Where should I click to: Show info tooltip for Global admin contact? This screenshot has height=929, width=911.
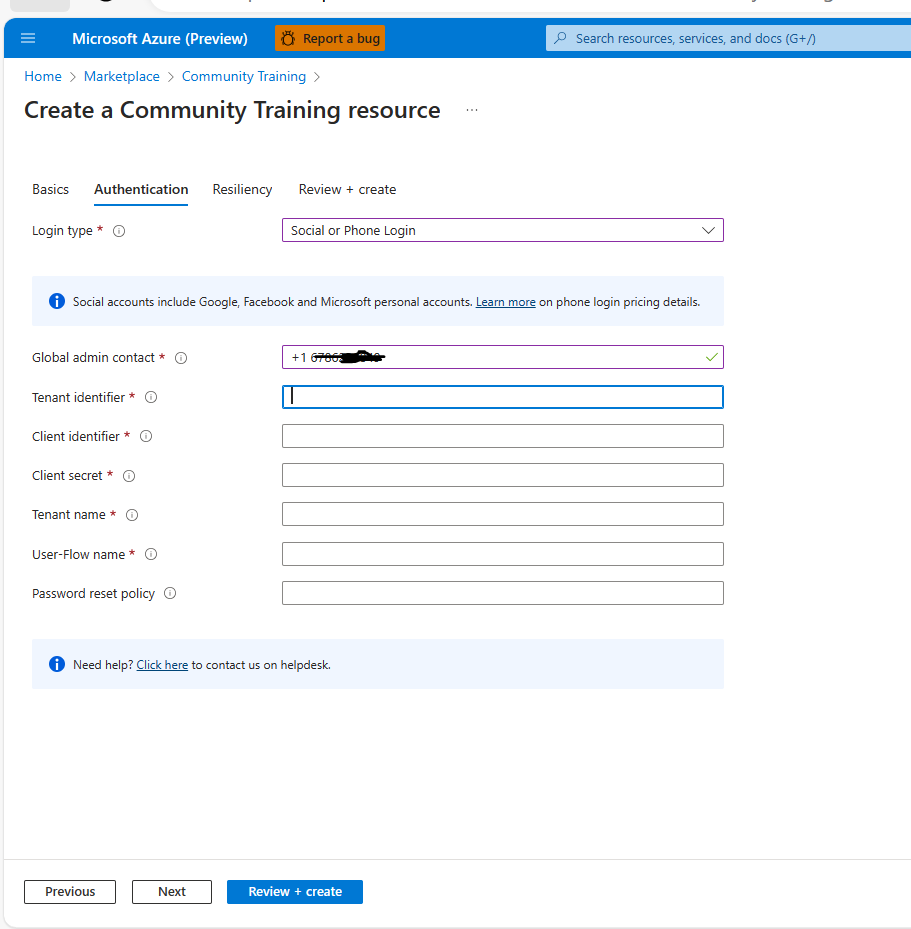pos(181,358)
